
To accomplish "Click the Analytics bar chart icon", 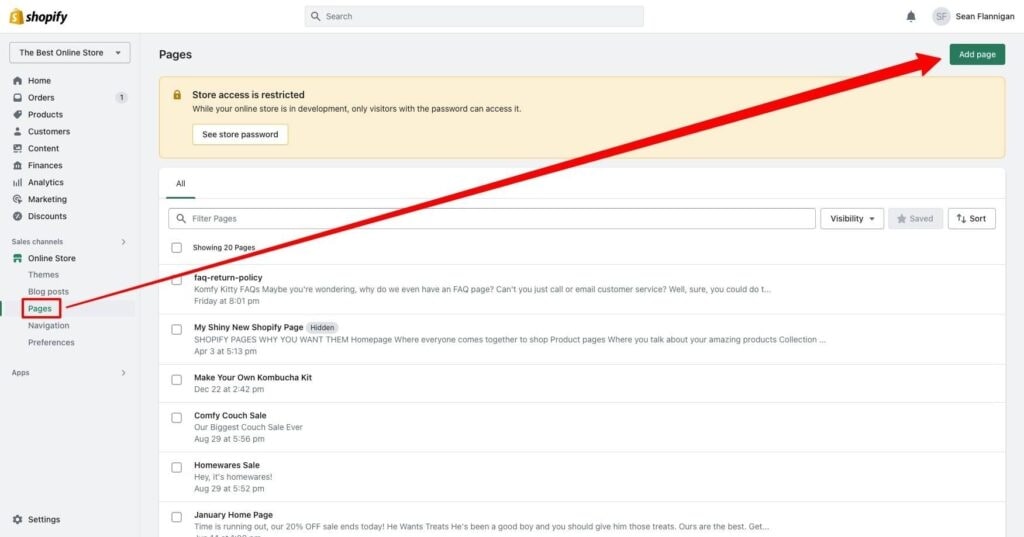I will (x=18, y=182).
